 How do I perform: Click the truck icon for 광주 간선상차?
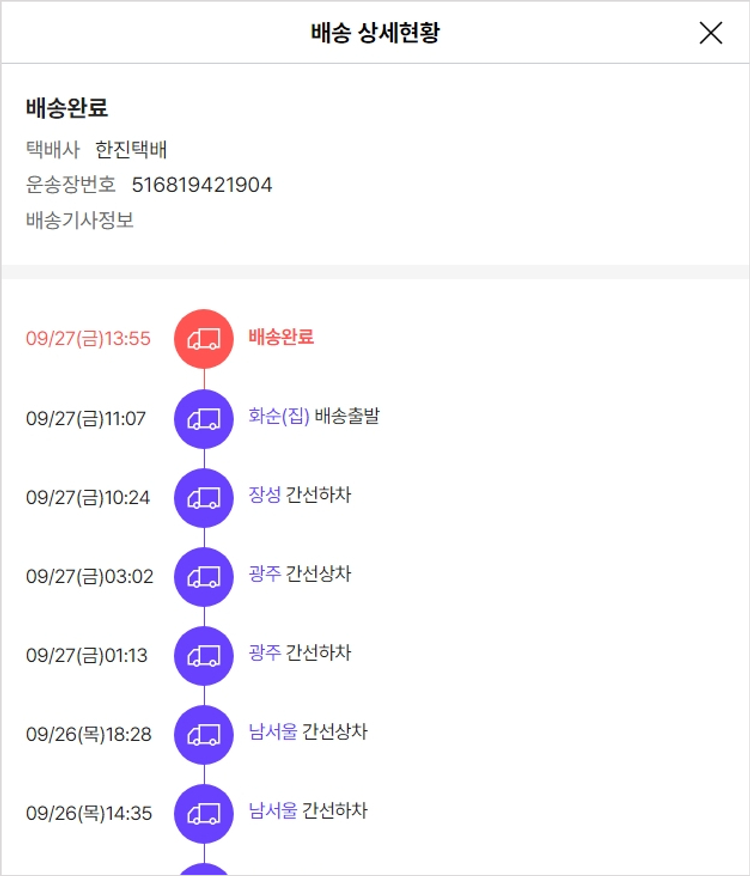point(204,576)
